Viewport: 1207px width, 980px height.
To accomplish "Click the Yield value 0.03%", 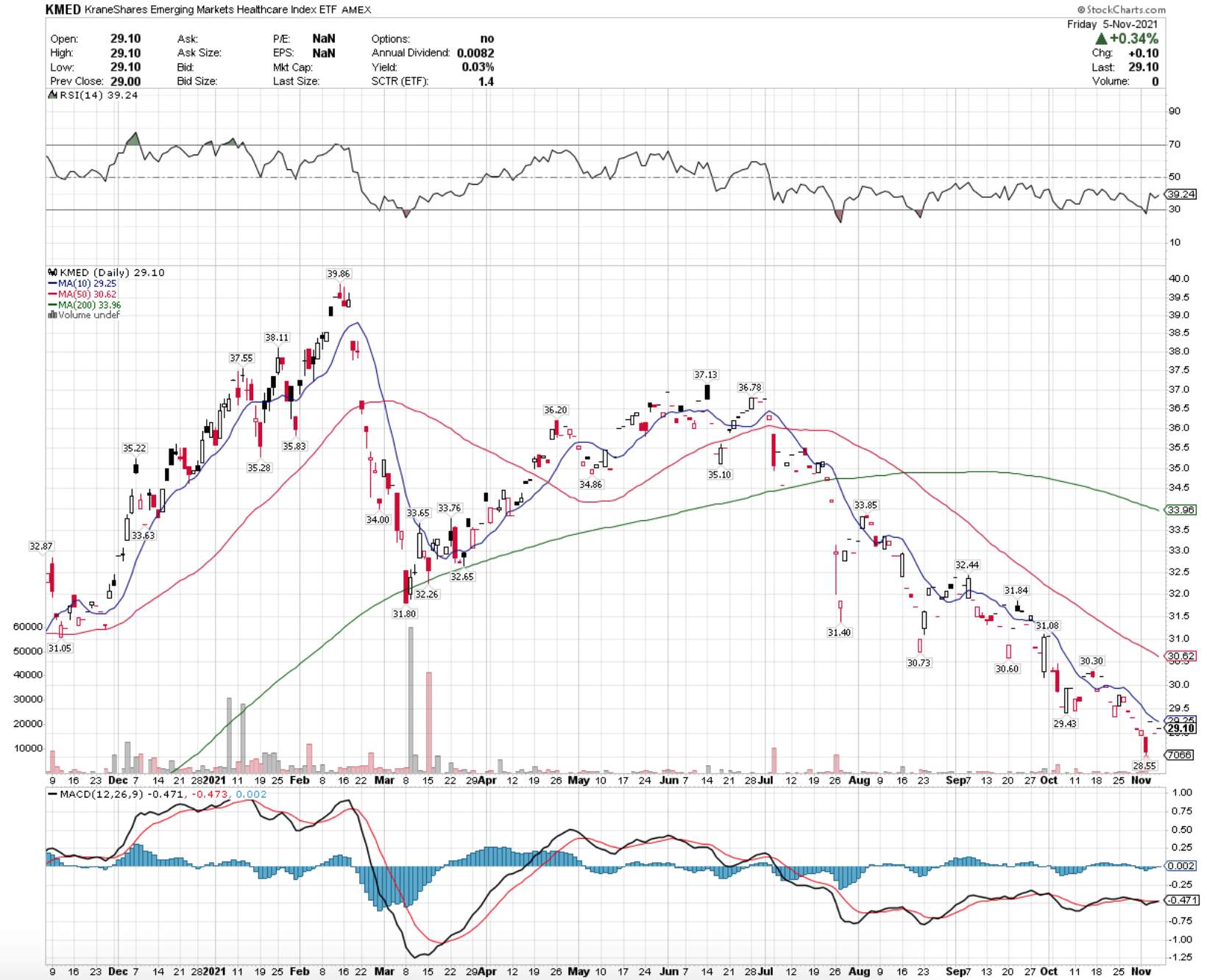I will click(478, 67).
